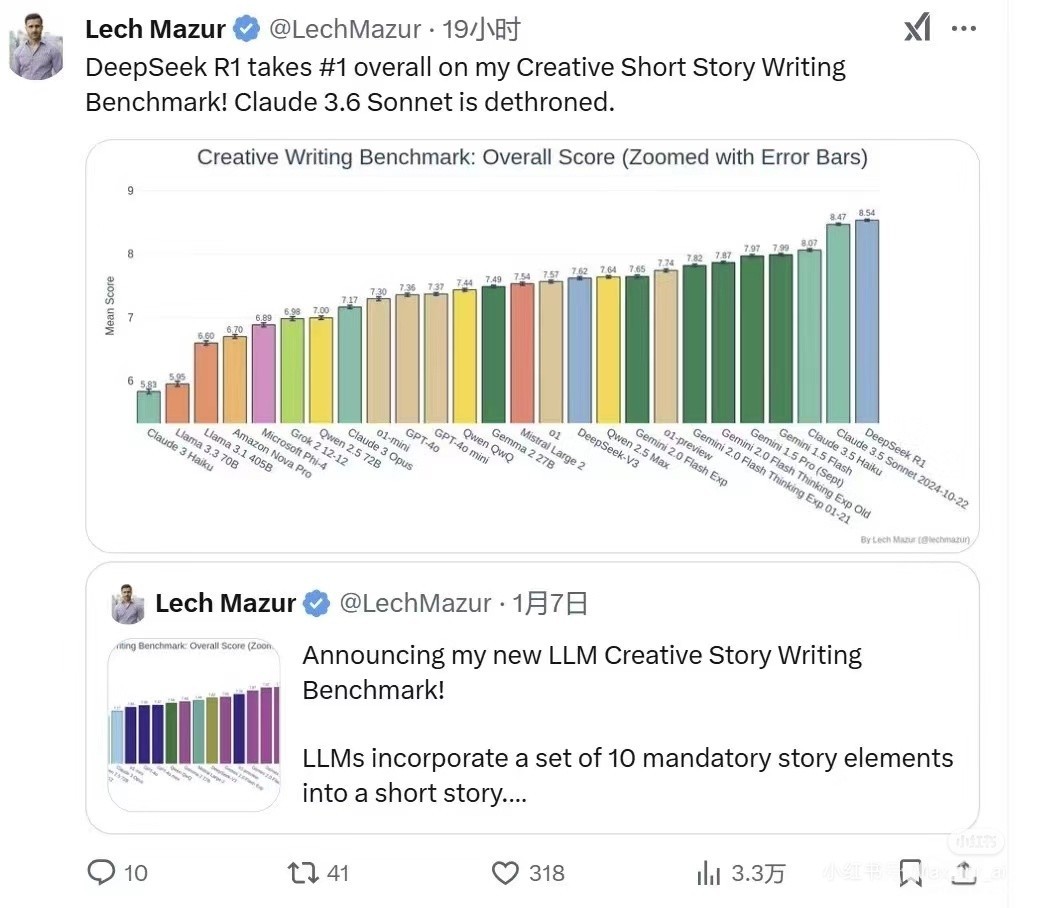This screenshot has height=908, width=1044.
Task: Open quoted tweet text about LLM benchmark
Action: pyautogui.click(x=628, y=724)
